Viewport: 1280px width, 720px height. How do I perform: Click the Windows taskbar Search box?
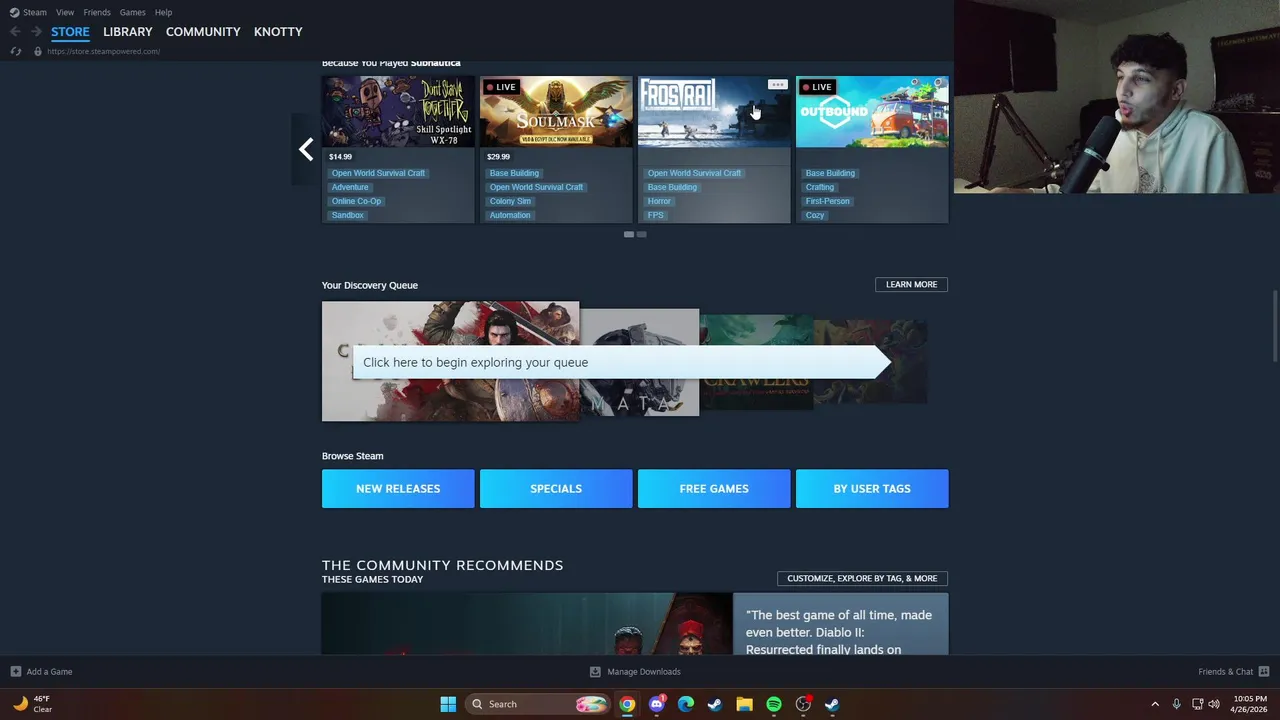pyautogui.click(x=538, y=704)
